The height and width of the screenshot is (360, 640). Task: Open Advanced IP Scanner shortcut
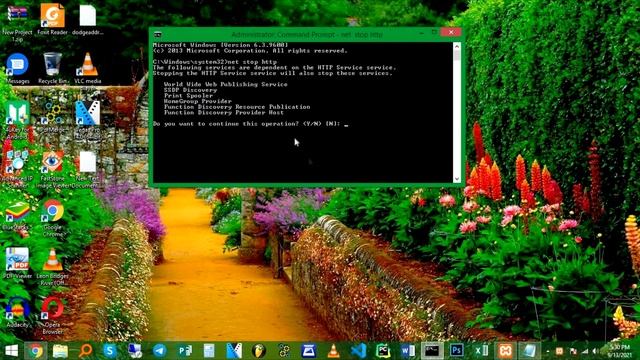pyautogui.click(x=17, y=168)
